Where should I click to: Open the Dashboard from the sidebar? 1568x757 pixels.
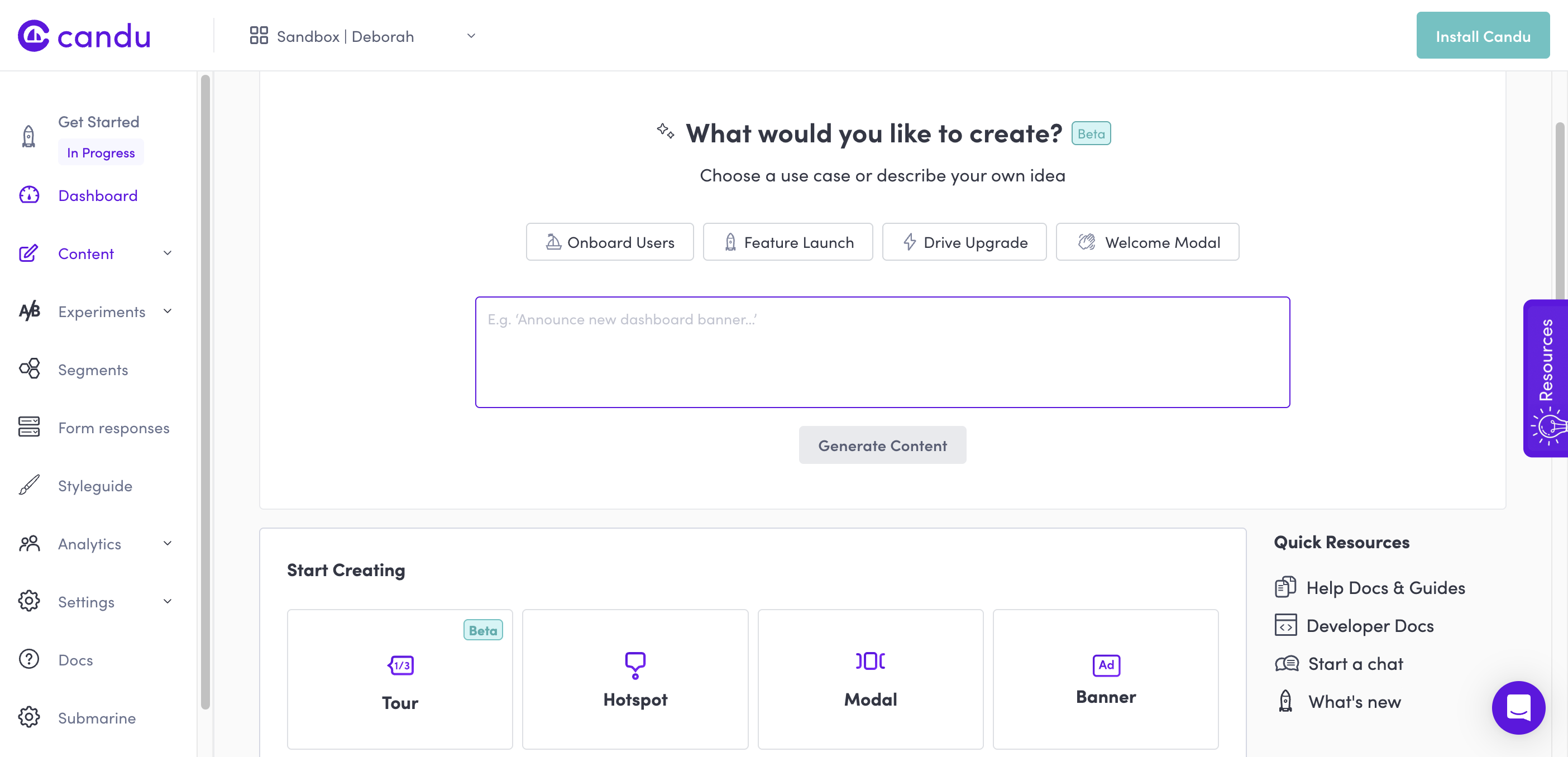coord(97,195)
